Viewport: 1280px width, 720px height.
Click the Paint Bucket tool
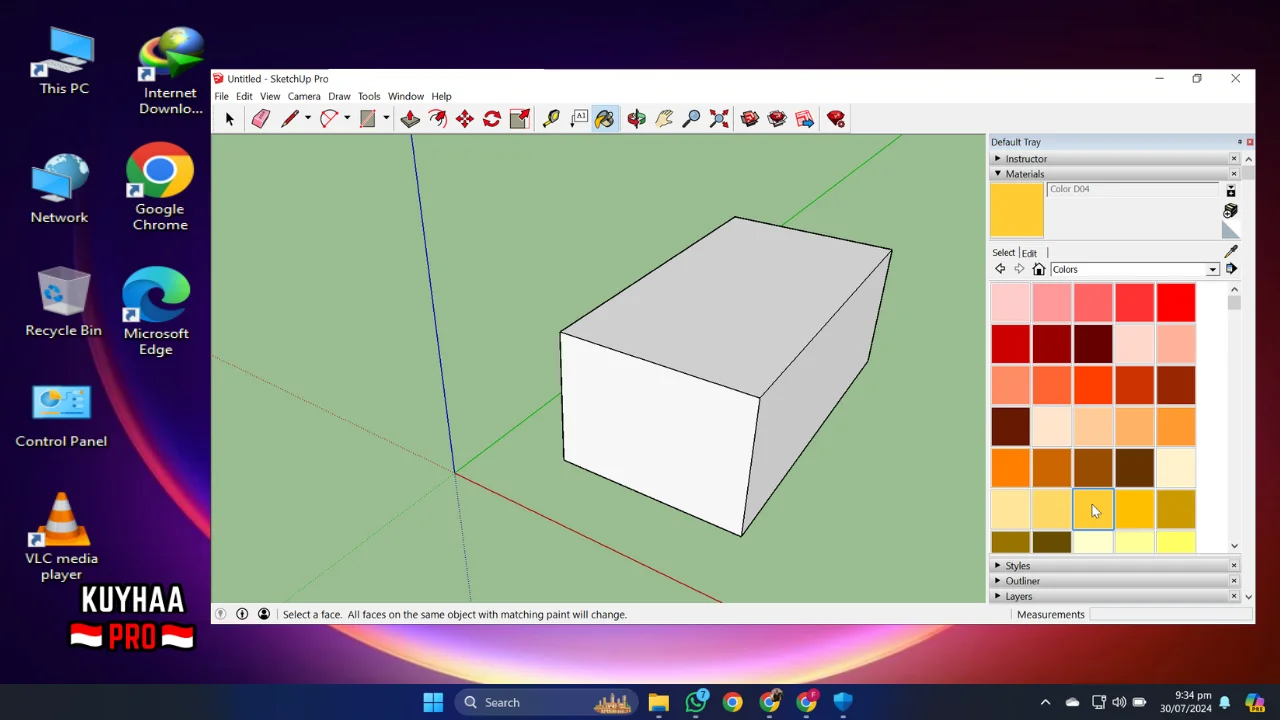pos(605,119)
